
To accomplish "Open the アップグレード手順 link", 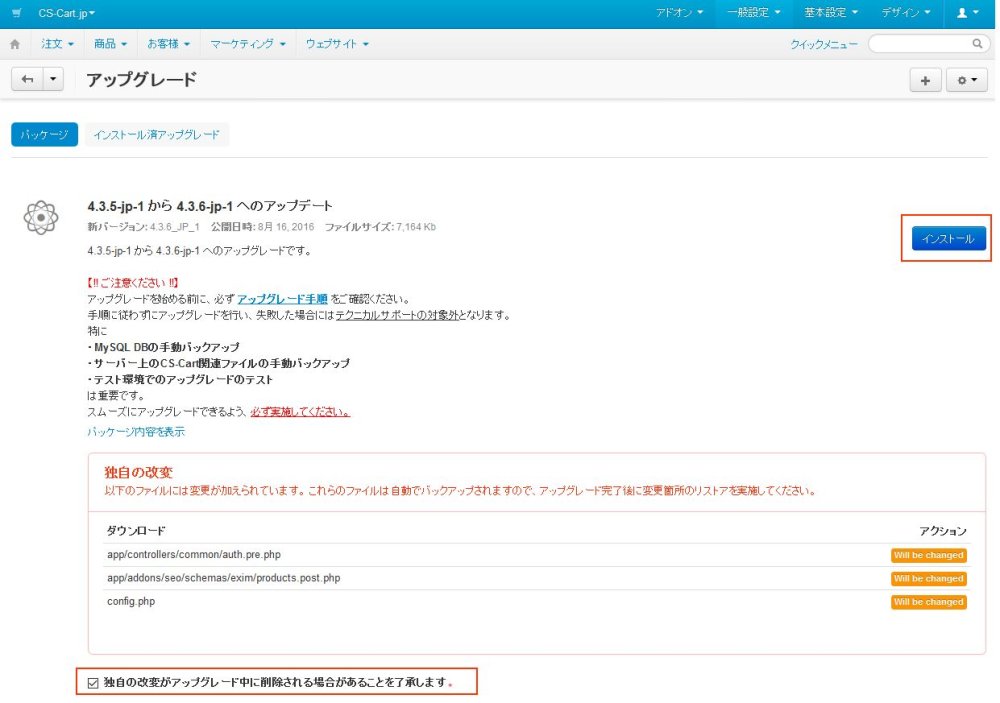I will click(x=283, y=299).
